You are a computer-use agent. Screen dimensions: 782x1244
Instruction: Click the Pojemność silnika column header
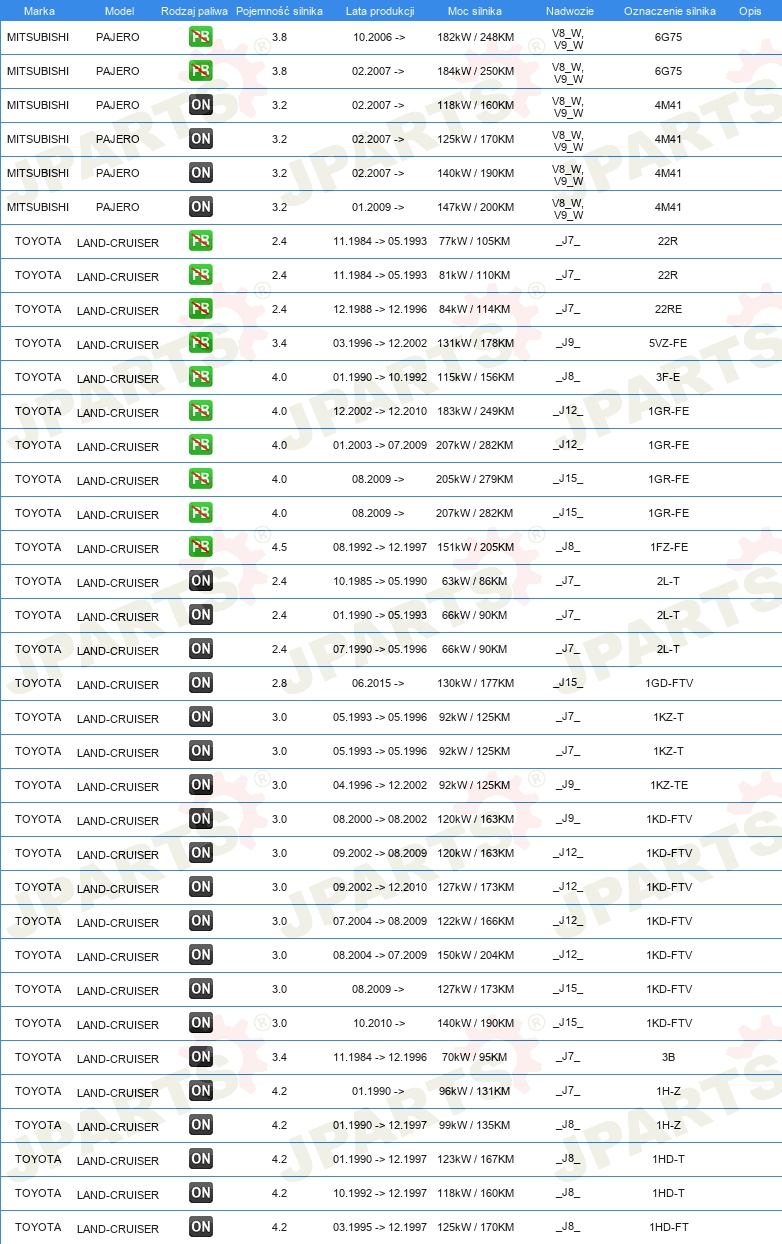[280, 11]
